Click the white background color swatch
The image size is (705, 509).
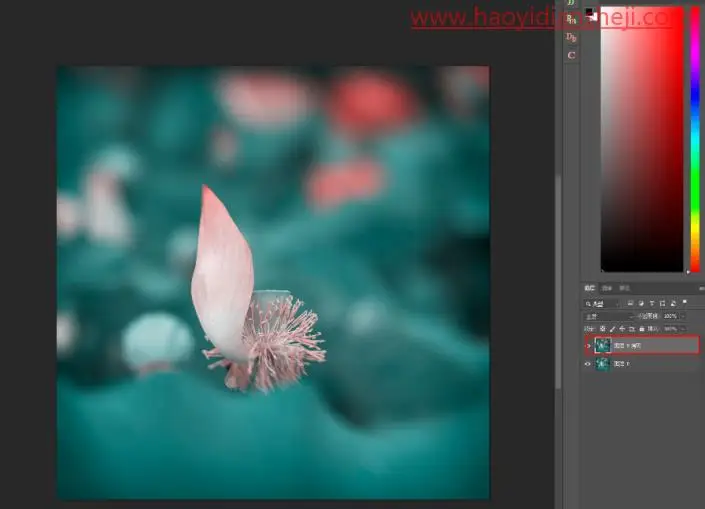point(594,17)
